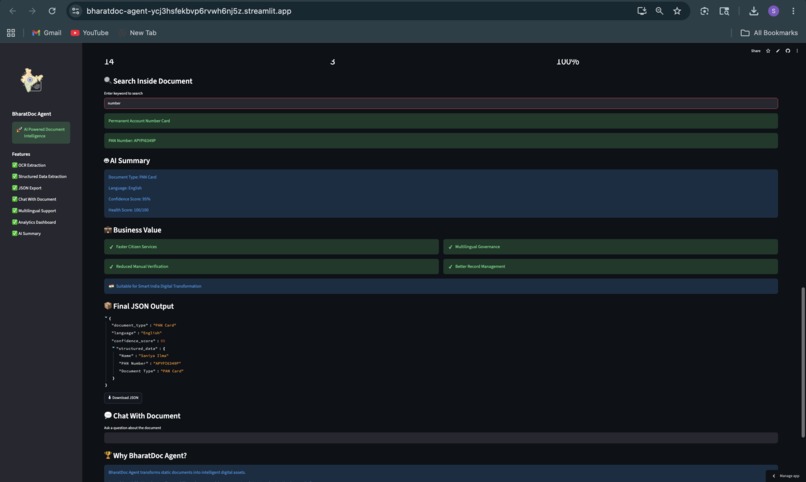
Task: Open Google Lens screenshot search icon
Action: pyautogui.click(x=704, y=11)
